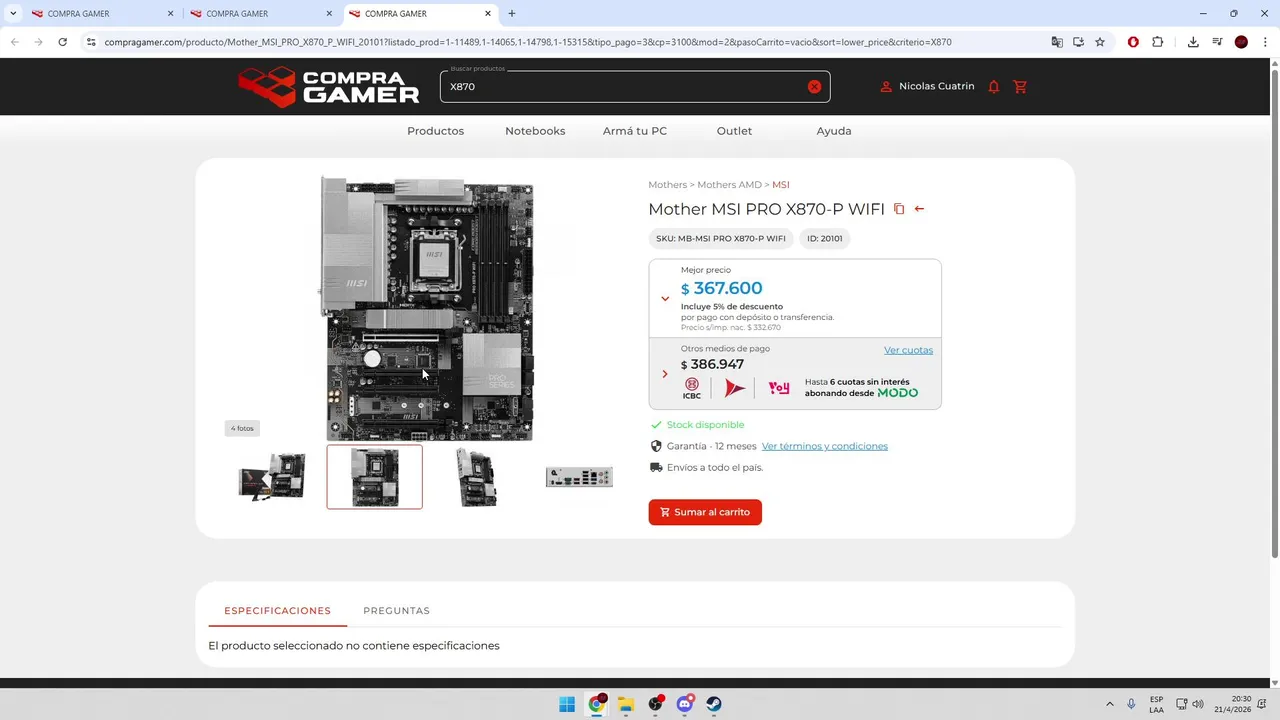The image size is (1280, 720).
Task: Open the volume control in tray
Action: point(1198,704)
